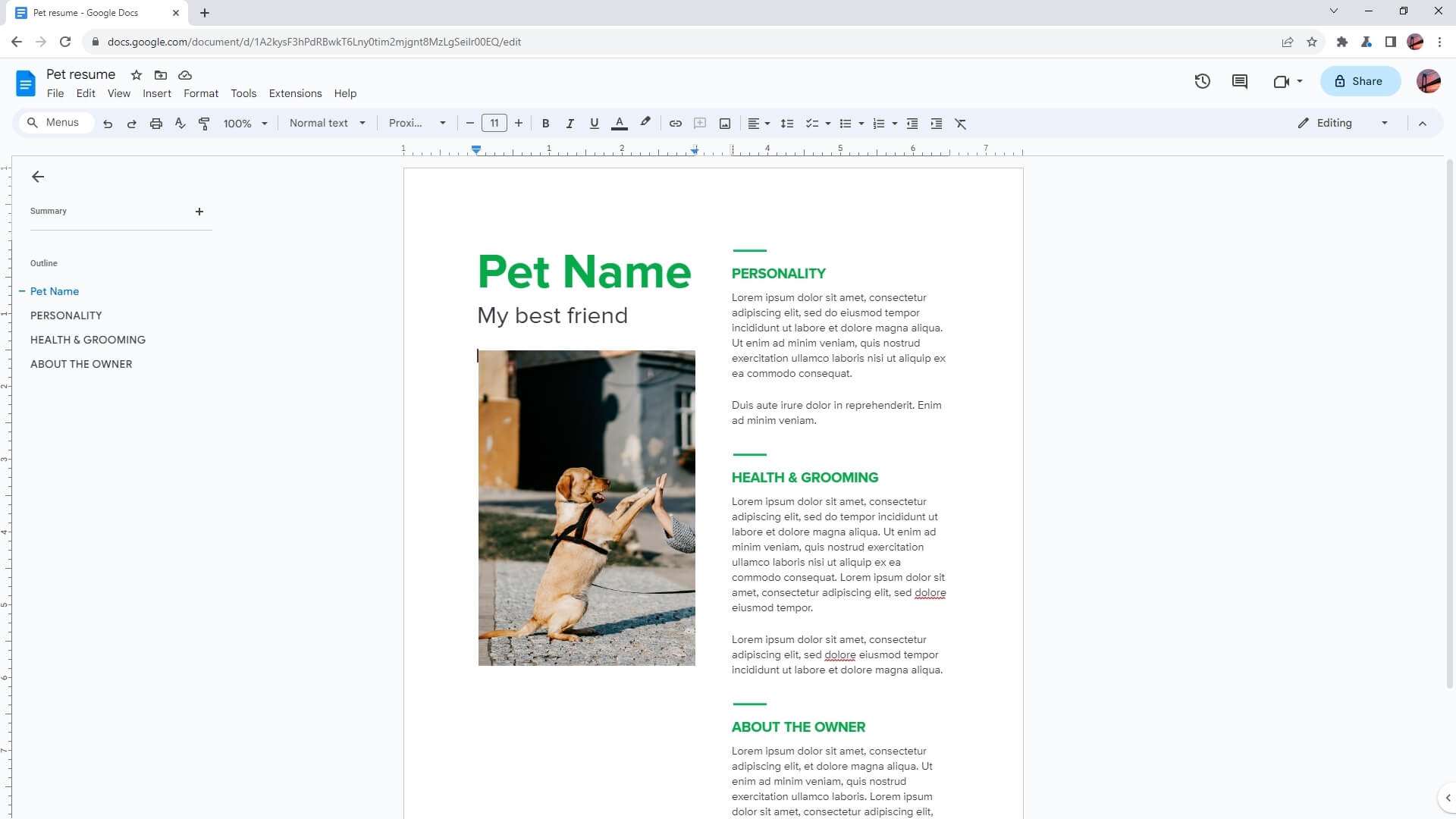Toggle underline formatting

tap(594, 124)
